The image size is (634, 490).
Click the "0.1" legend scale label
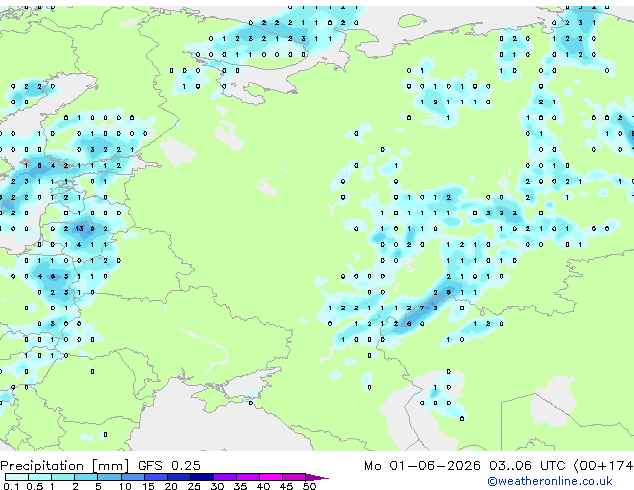pos(11,486)
